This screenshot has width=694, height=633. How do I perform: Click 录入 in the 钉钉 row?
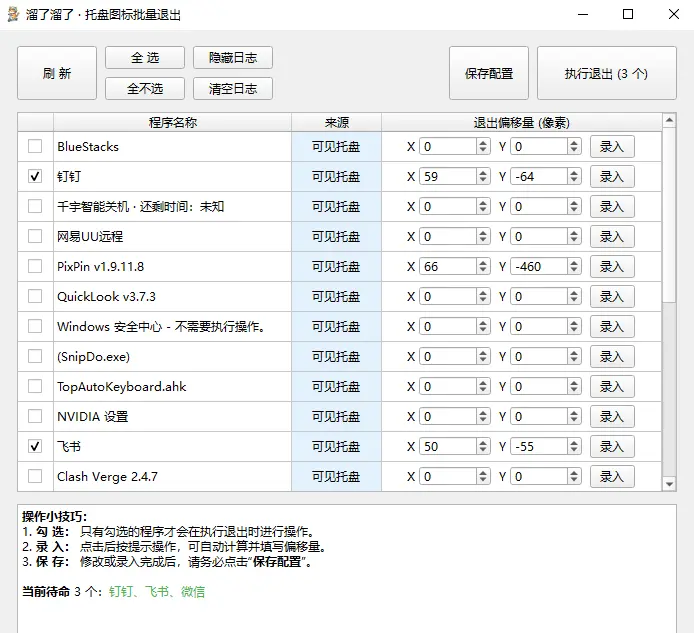[612, 177]
